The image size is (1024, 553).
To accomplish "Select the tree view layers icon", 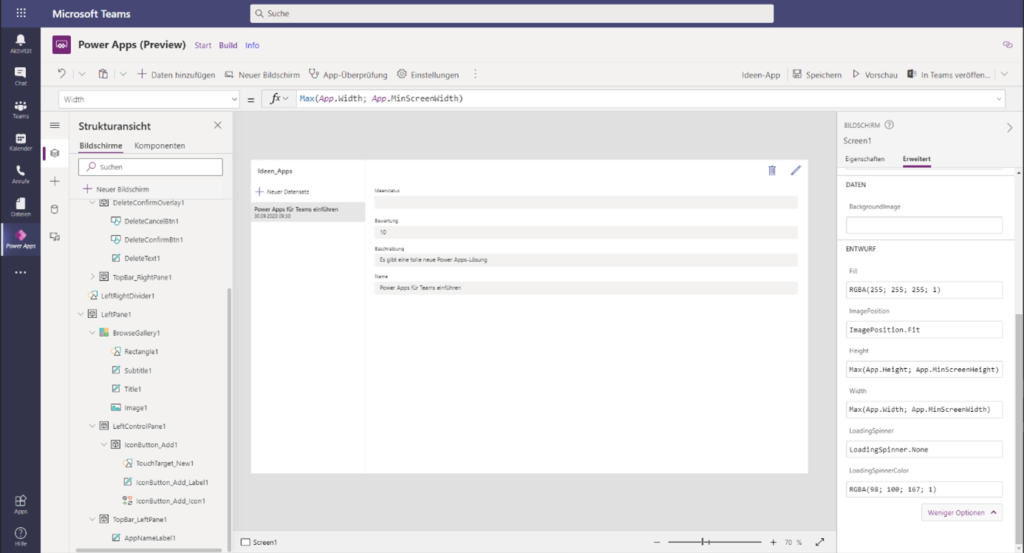I will coord(55,153).
